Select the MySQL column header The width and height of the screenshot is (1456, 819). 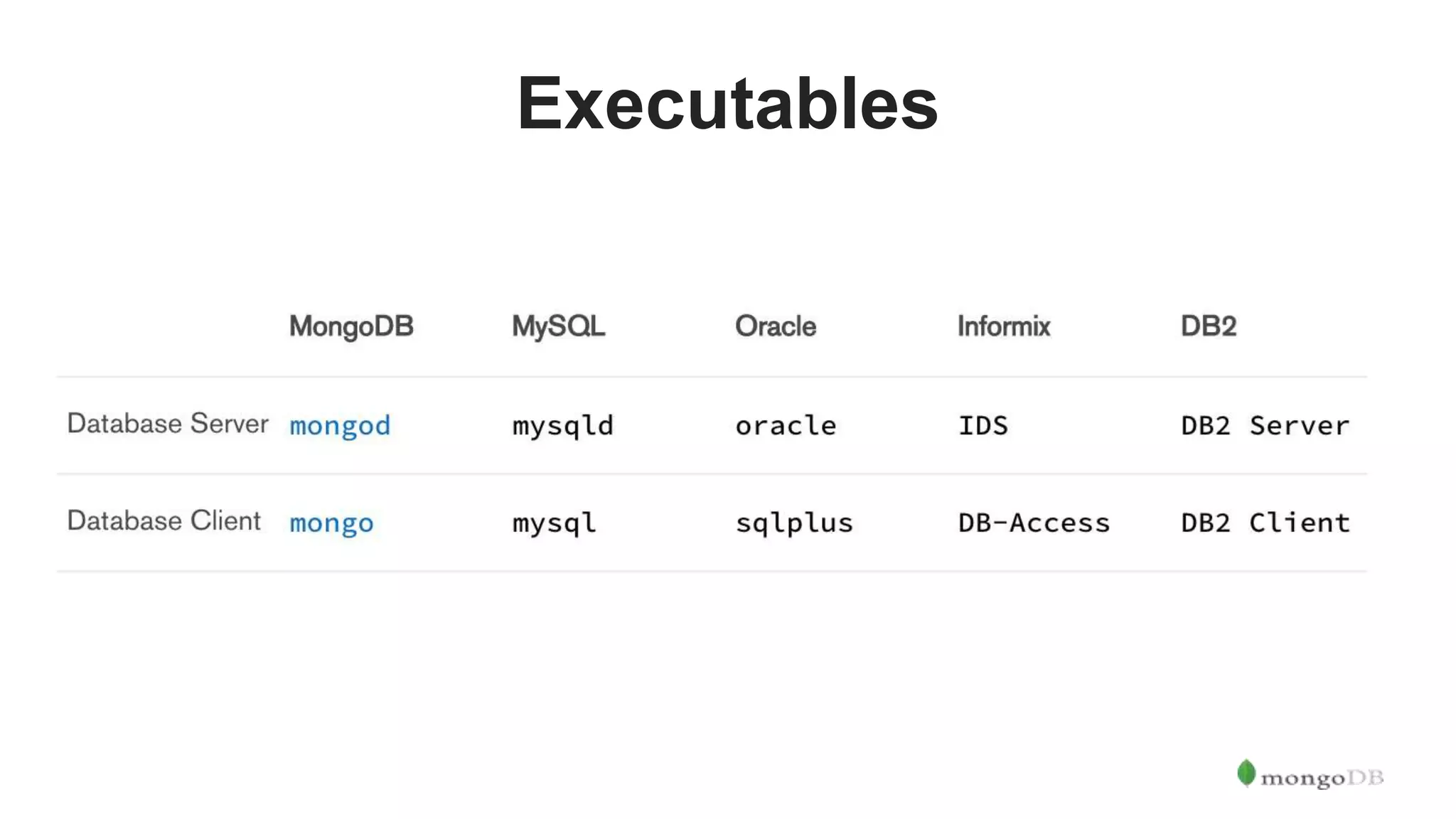[559, 326]
